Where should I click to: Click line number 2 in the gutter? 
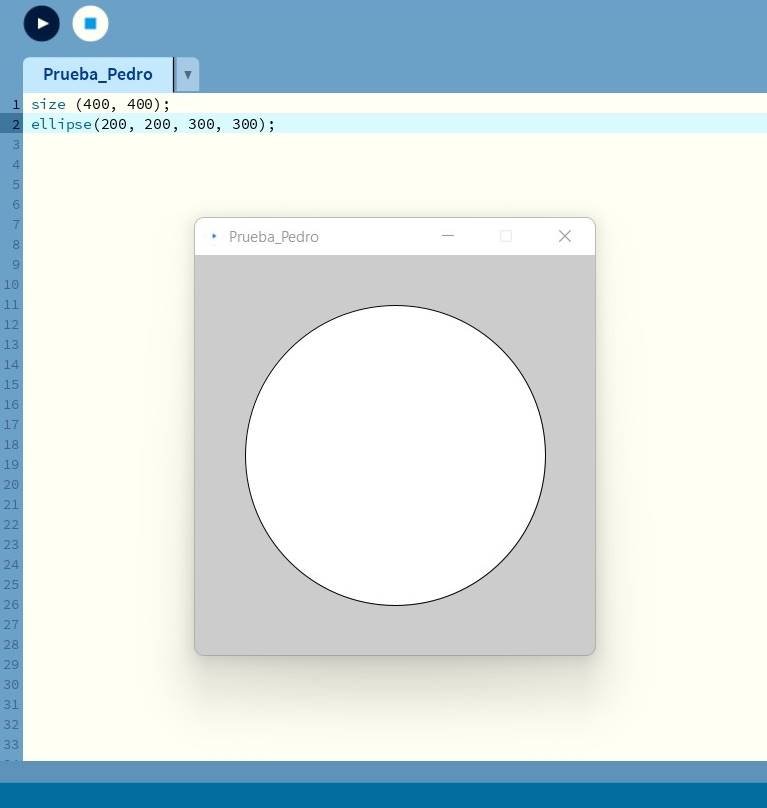pos(16,124)
